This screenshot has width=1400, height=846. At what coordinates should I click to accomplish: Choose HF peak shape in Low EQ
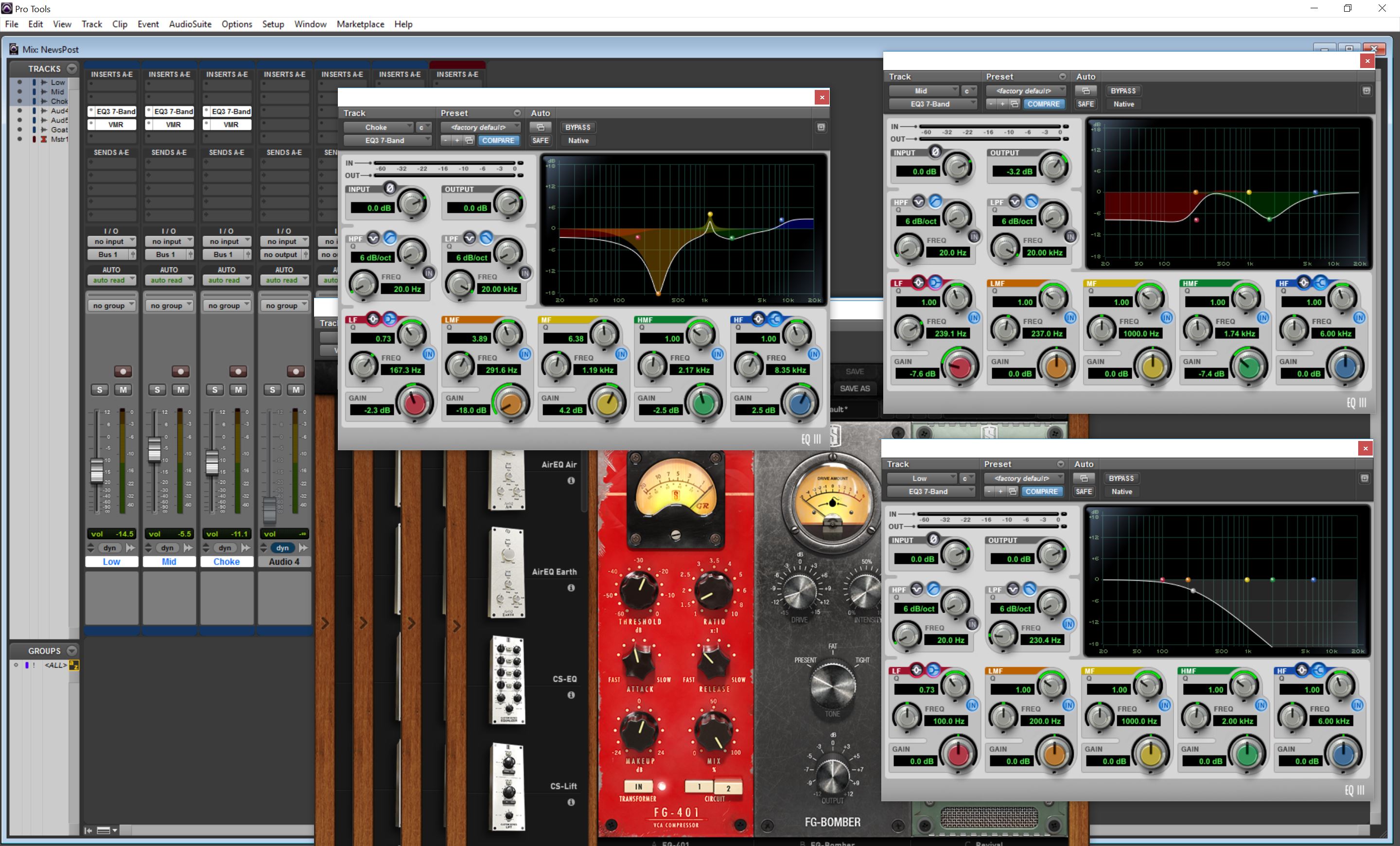1302,670
